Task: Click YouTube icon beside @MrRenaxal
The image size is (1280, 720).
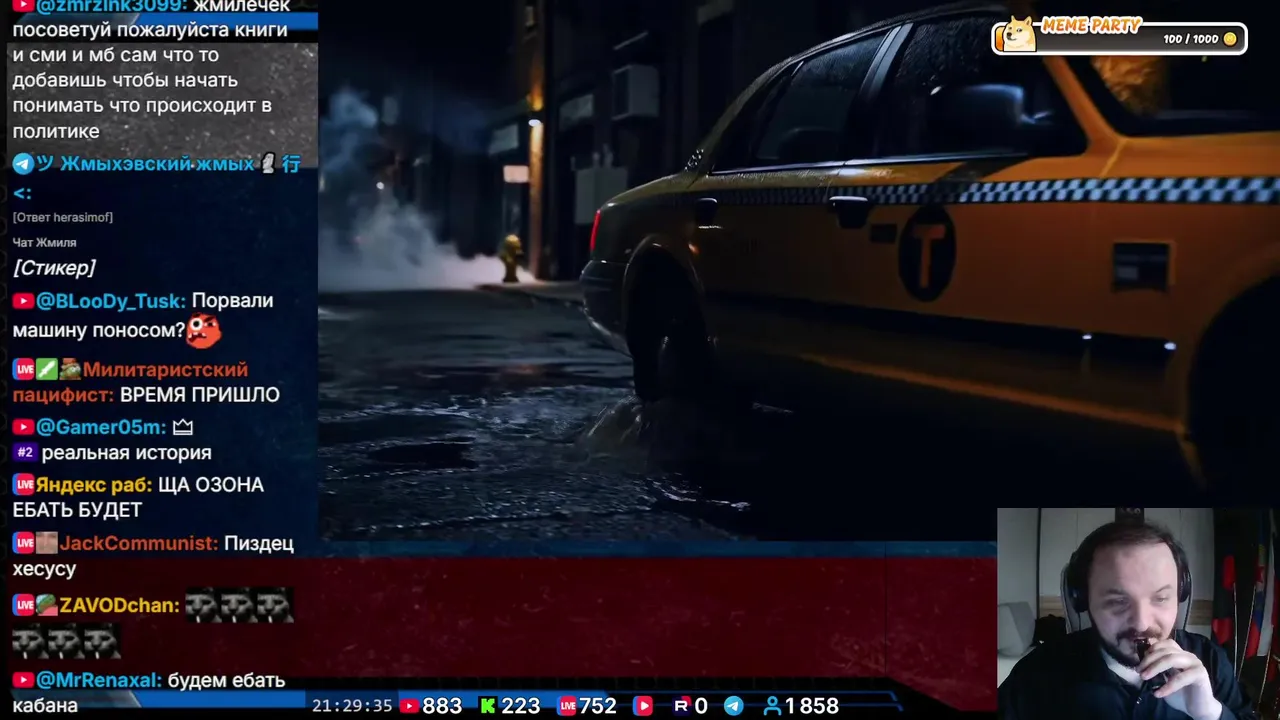Action: pos(23,680)
